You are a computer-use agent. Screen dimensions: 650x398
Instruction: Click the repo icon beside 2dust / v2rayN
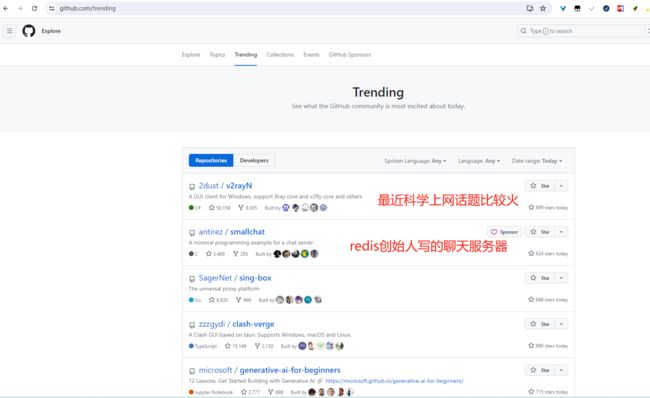tap(192, 187)
